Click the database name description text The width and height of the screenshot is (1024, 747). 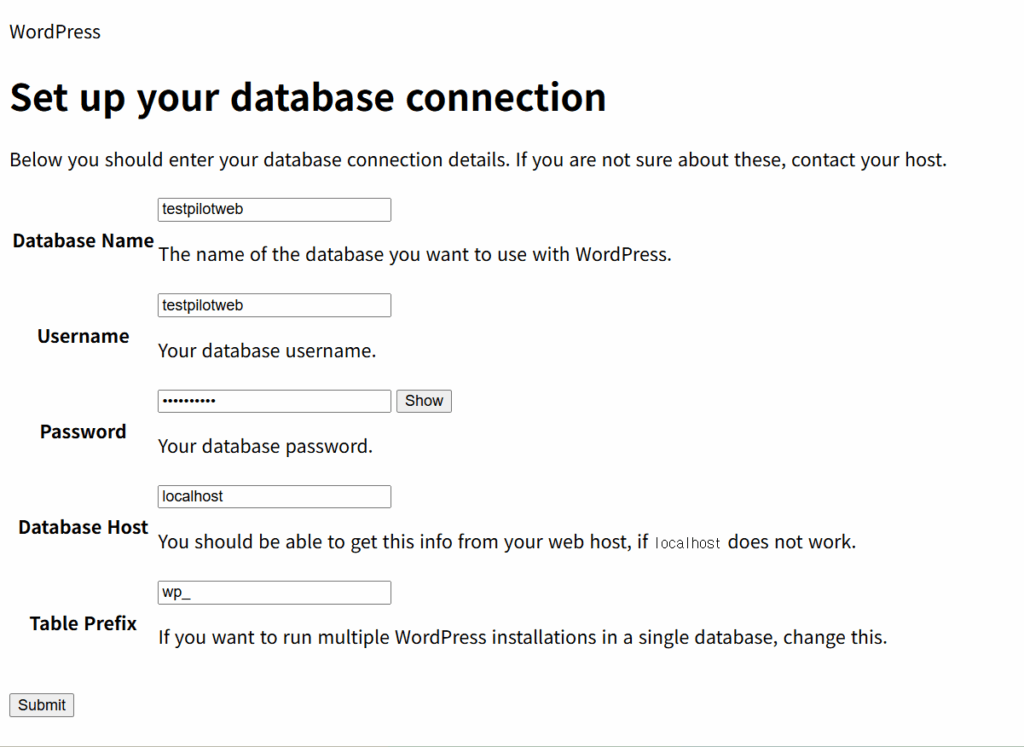pyautogui.click(x=414, y=254)
